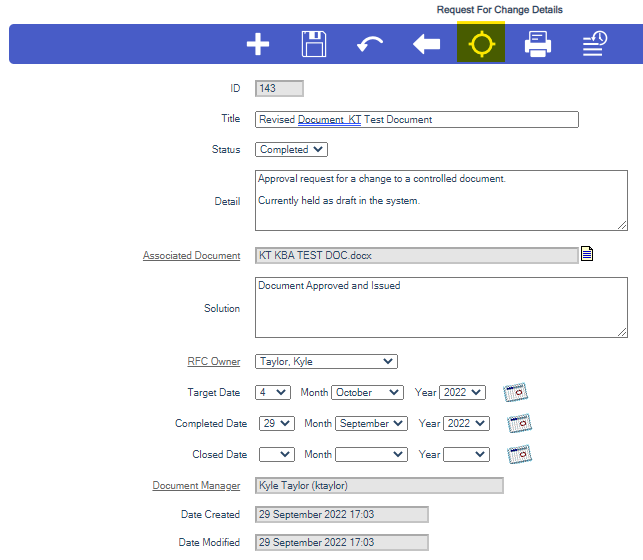Click the plus icon to add new record
This screenshot has height=560, width=643.
pos(258,44)
